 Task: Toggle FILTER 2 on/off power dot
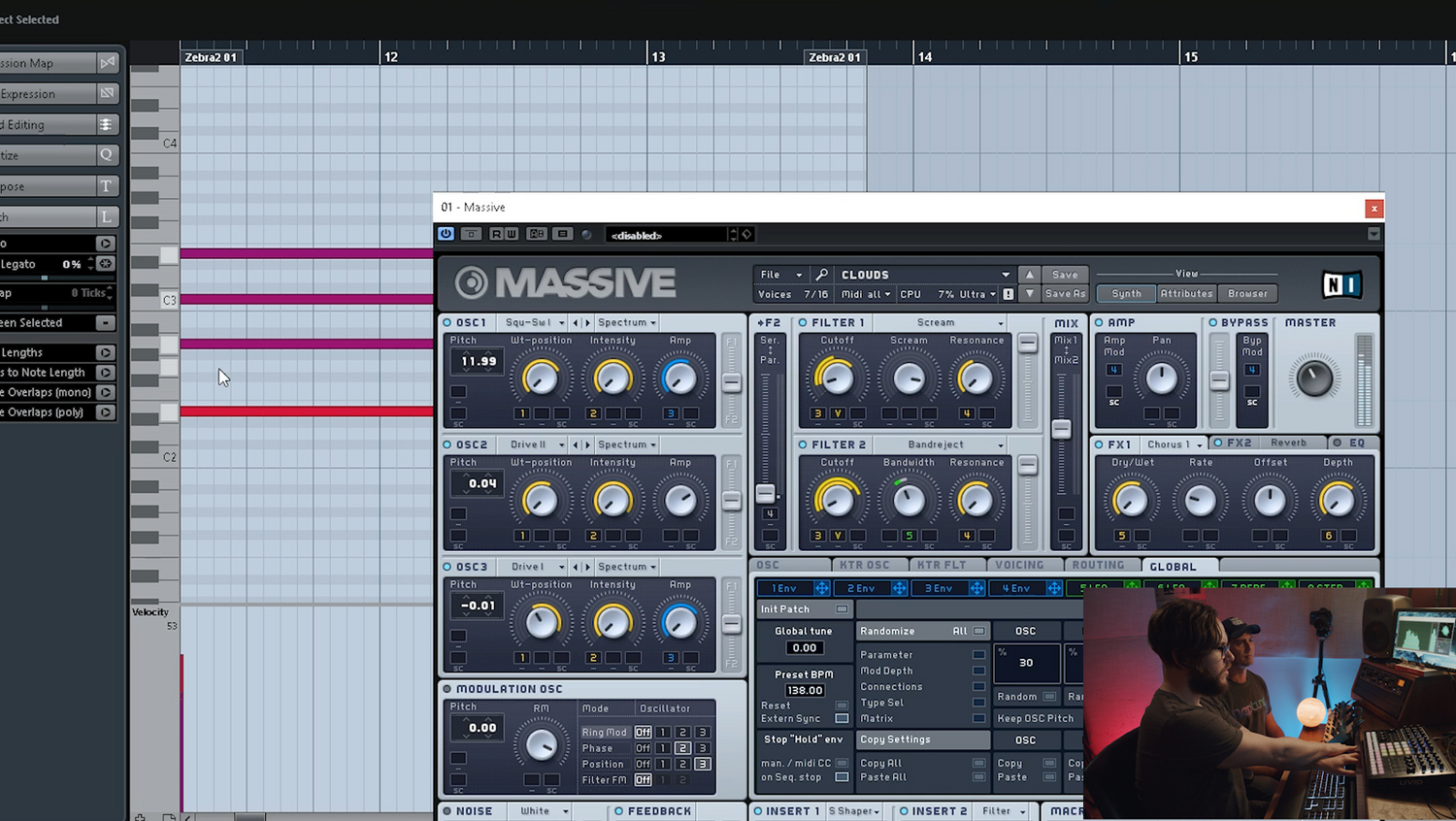tap(803, 444)
